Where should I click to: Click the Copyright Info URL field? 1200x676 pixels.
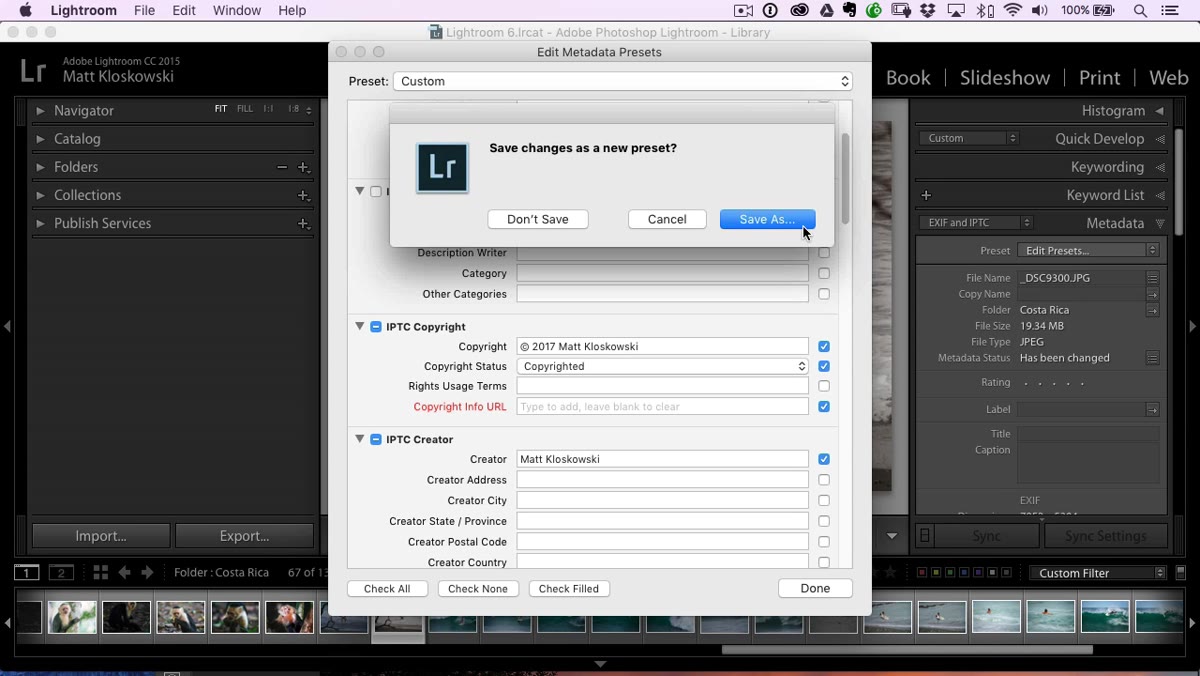click(662, 407)
